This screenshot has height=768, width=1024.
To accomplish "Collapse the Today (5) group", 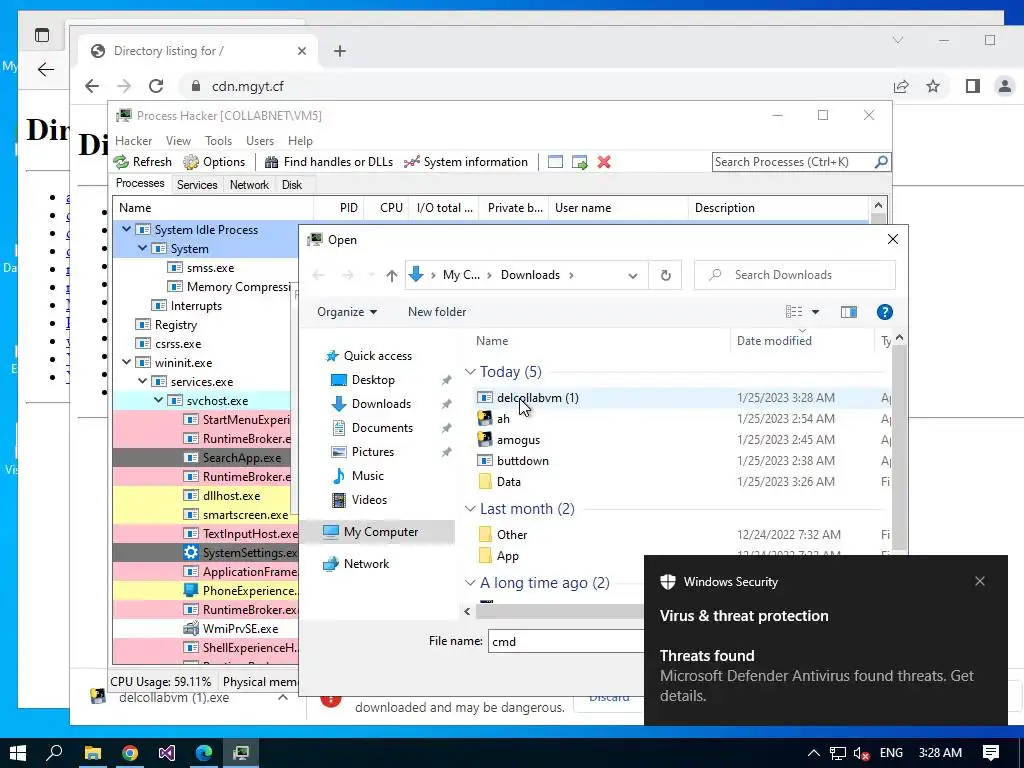I will 470,372.
